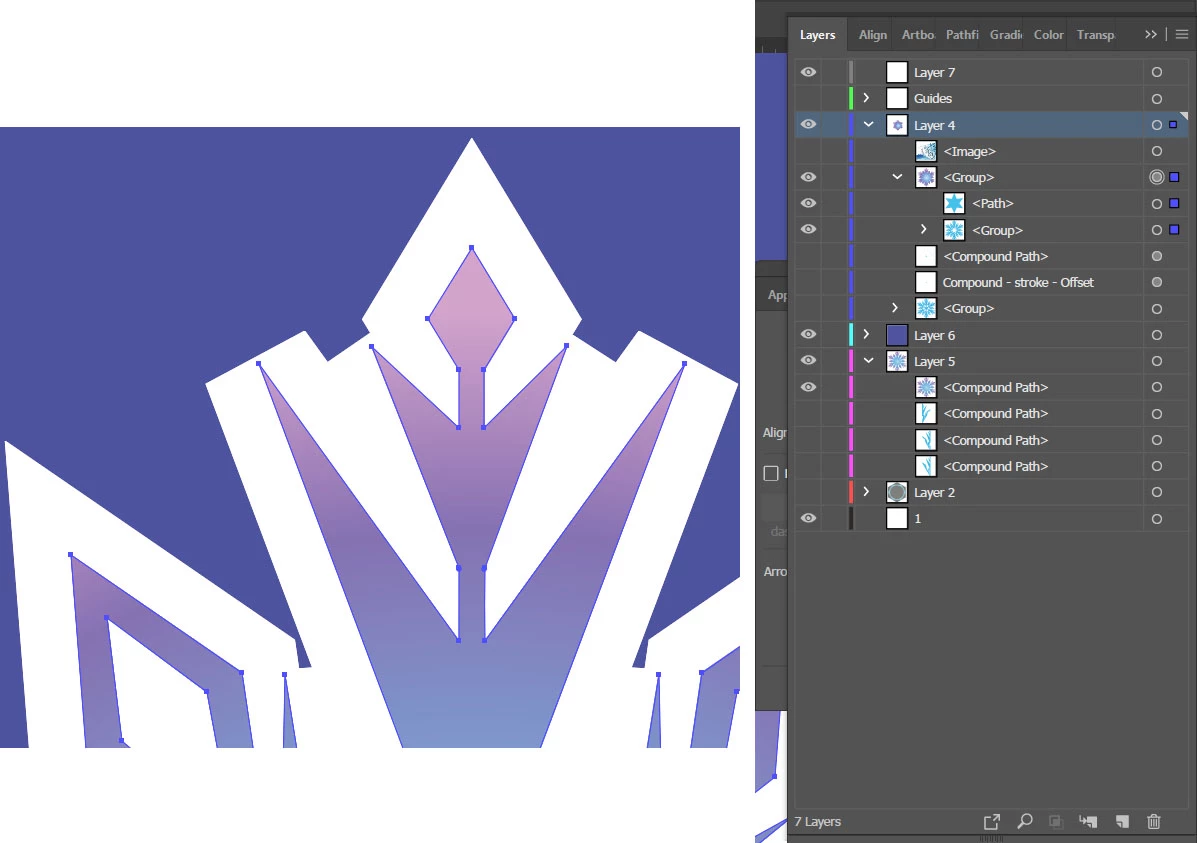
Task: Click the target circle for the <Path> row
Action: (x=1157, y=204)
